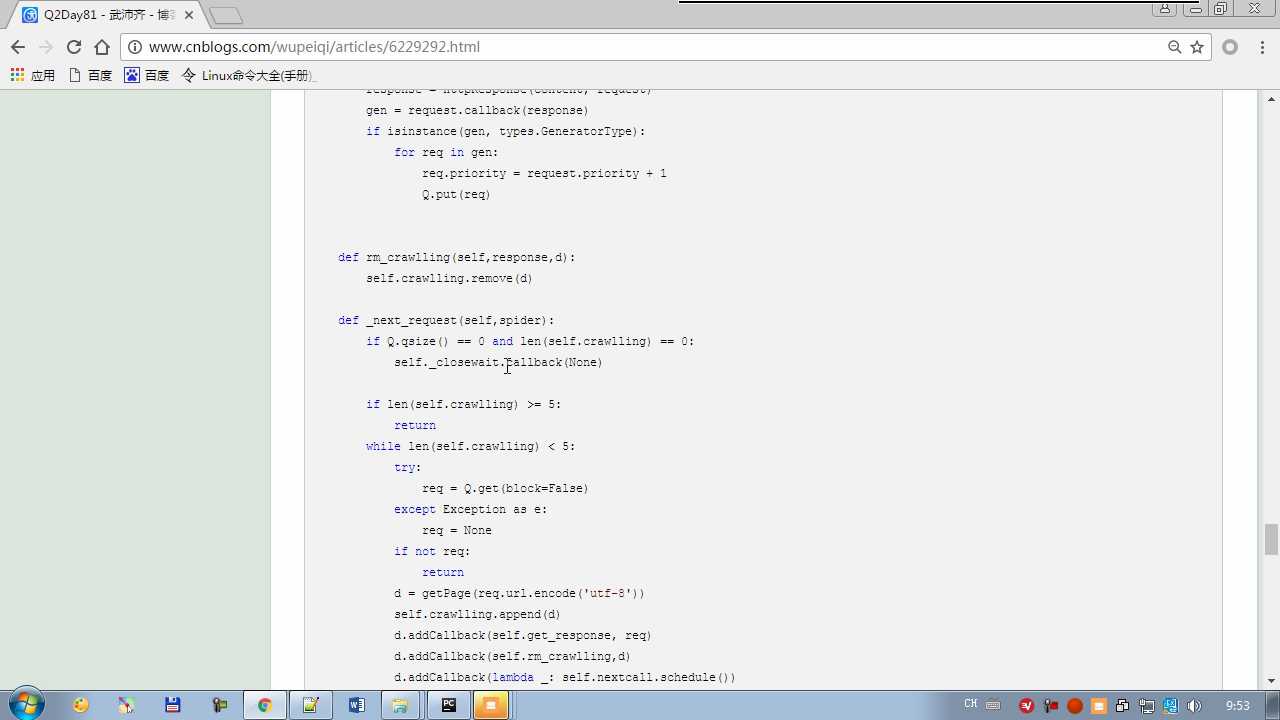Click 'if isinstance(gen, types.GeneratorType):' line

coord(505,132)
